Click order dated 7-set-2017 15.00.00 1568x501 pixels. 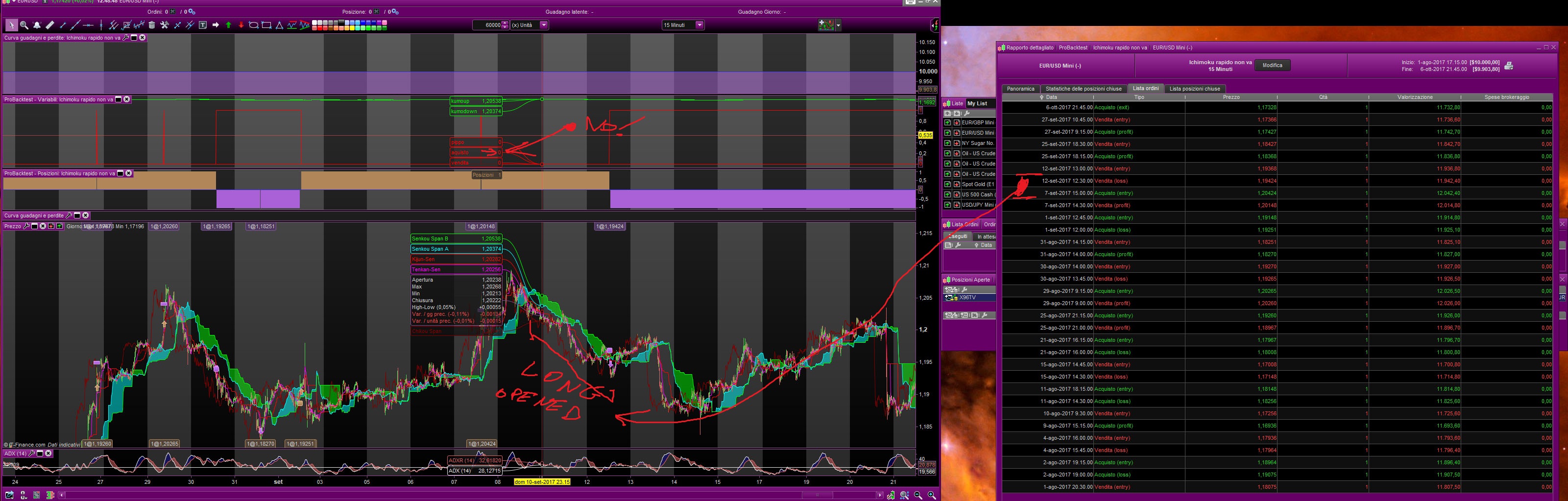[1277, 193]
